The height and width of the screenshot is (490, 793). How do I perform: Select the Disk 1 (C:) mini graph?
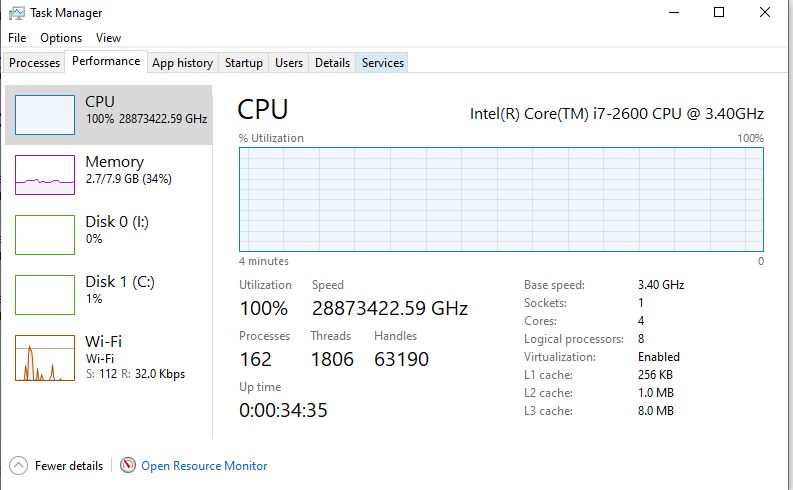[x=45, y=295]
